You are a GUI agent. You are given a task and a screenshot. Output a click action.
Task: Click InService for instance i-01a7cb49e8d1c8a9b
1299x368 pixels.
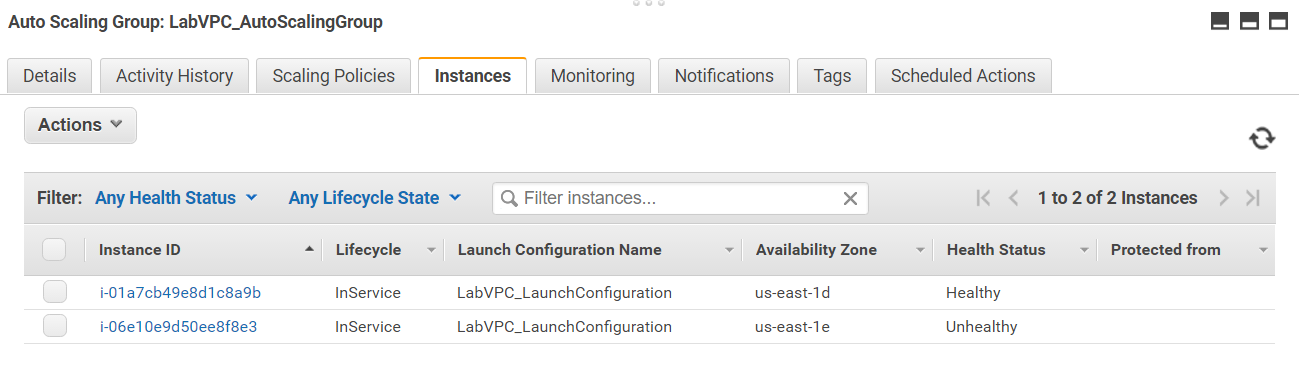(368, 293)
